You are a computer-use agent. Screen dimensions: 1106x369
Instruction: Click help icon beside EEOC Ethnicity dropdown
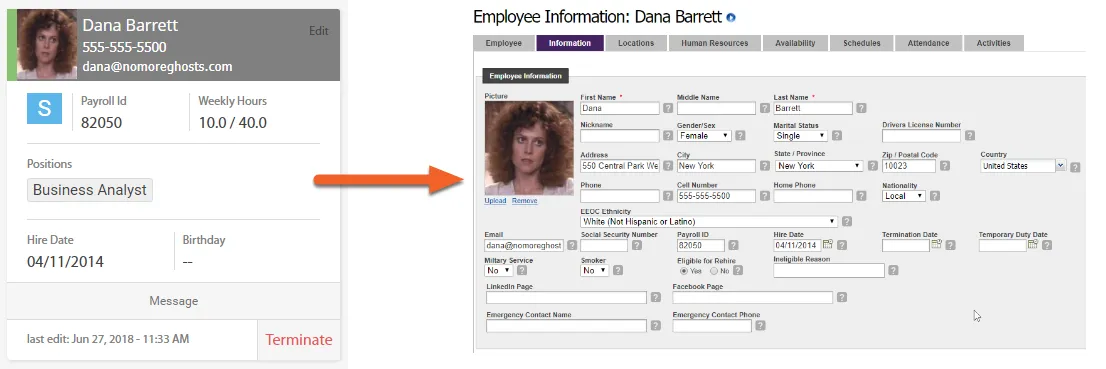pos(847,222)
